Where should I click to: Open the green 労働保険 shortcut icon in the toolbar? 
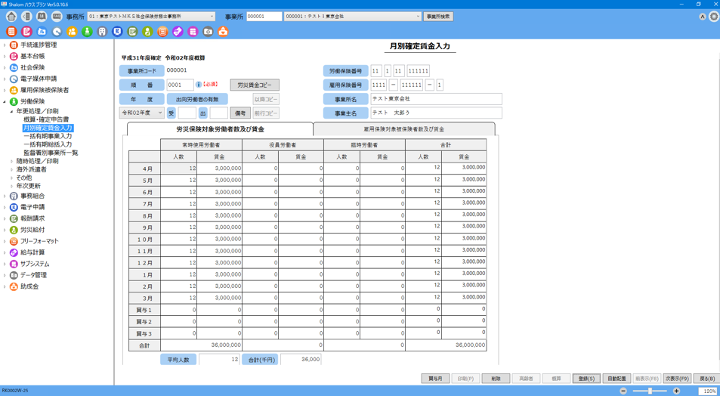pyautogui.click(x=87, y=32)
